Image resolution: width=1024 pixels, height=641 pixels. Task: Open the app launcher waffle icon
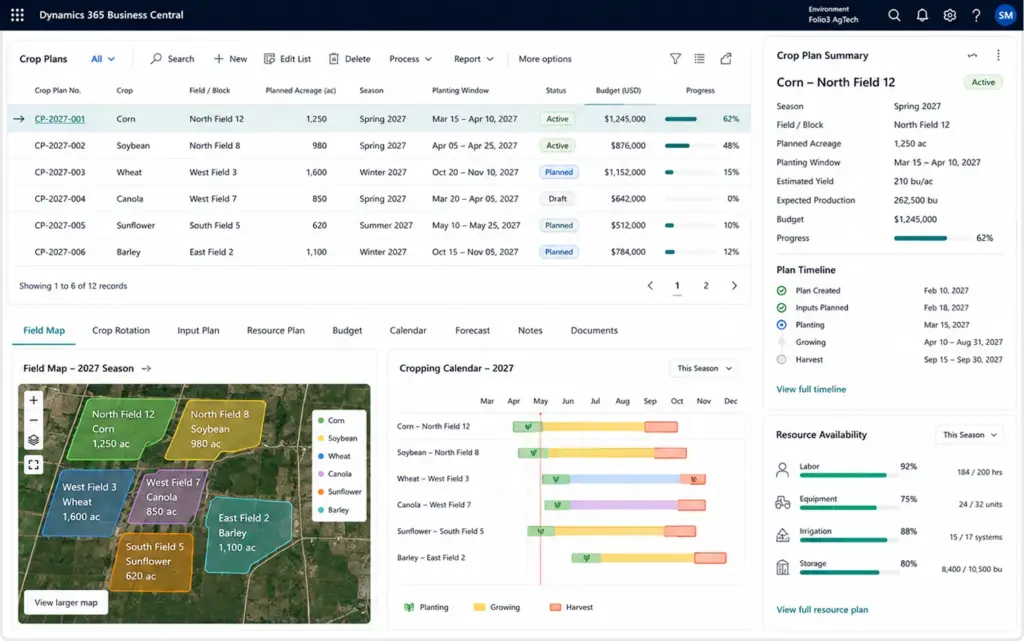point(18,15)
